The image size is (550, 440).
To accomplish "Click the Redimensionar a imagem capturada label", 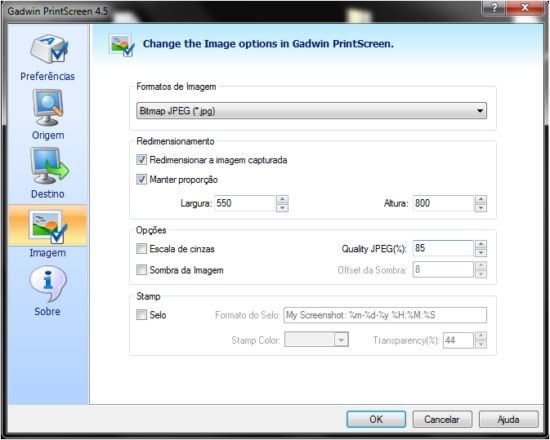I will [x=218, y=160].
